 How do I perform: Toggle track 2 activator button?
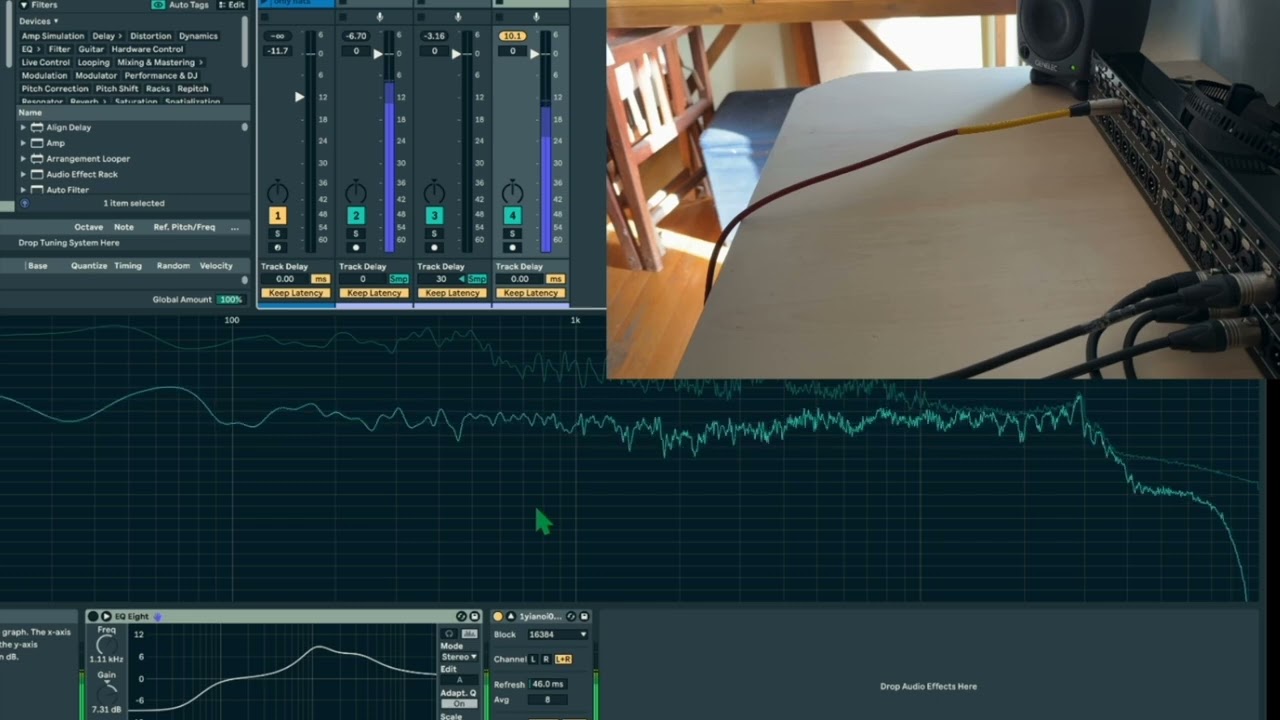point(355,215)
